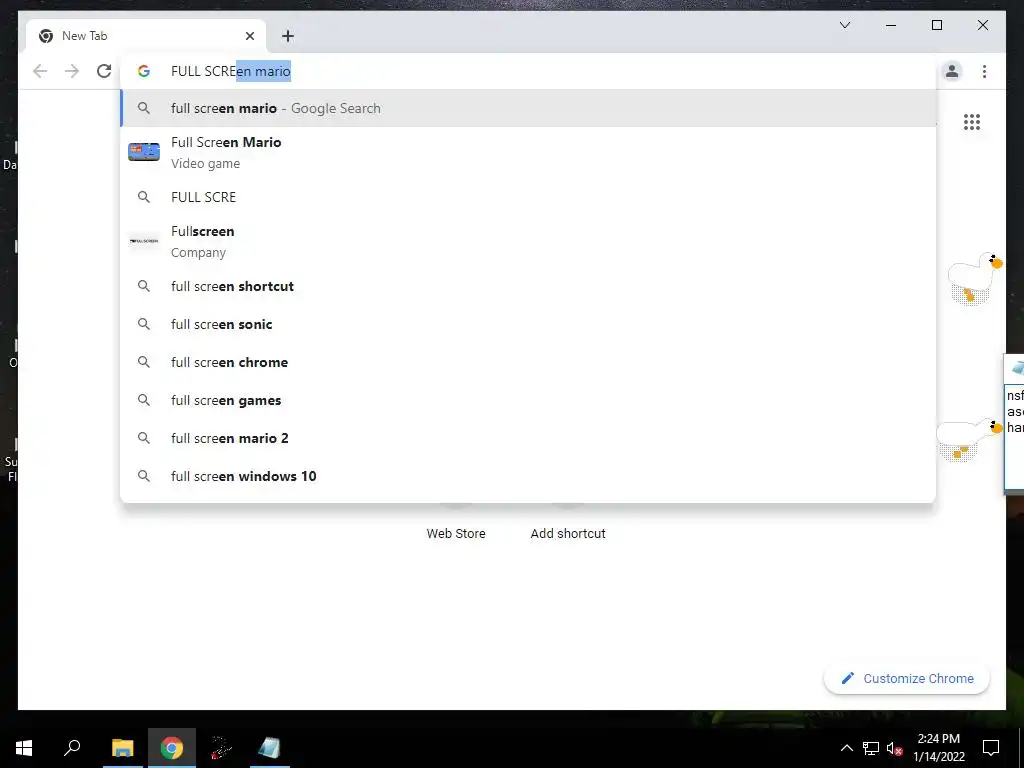Click Add shortcut

point(568,533)
